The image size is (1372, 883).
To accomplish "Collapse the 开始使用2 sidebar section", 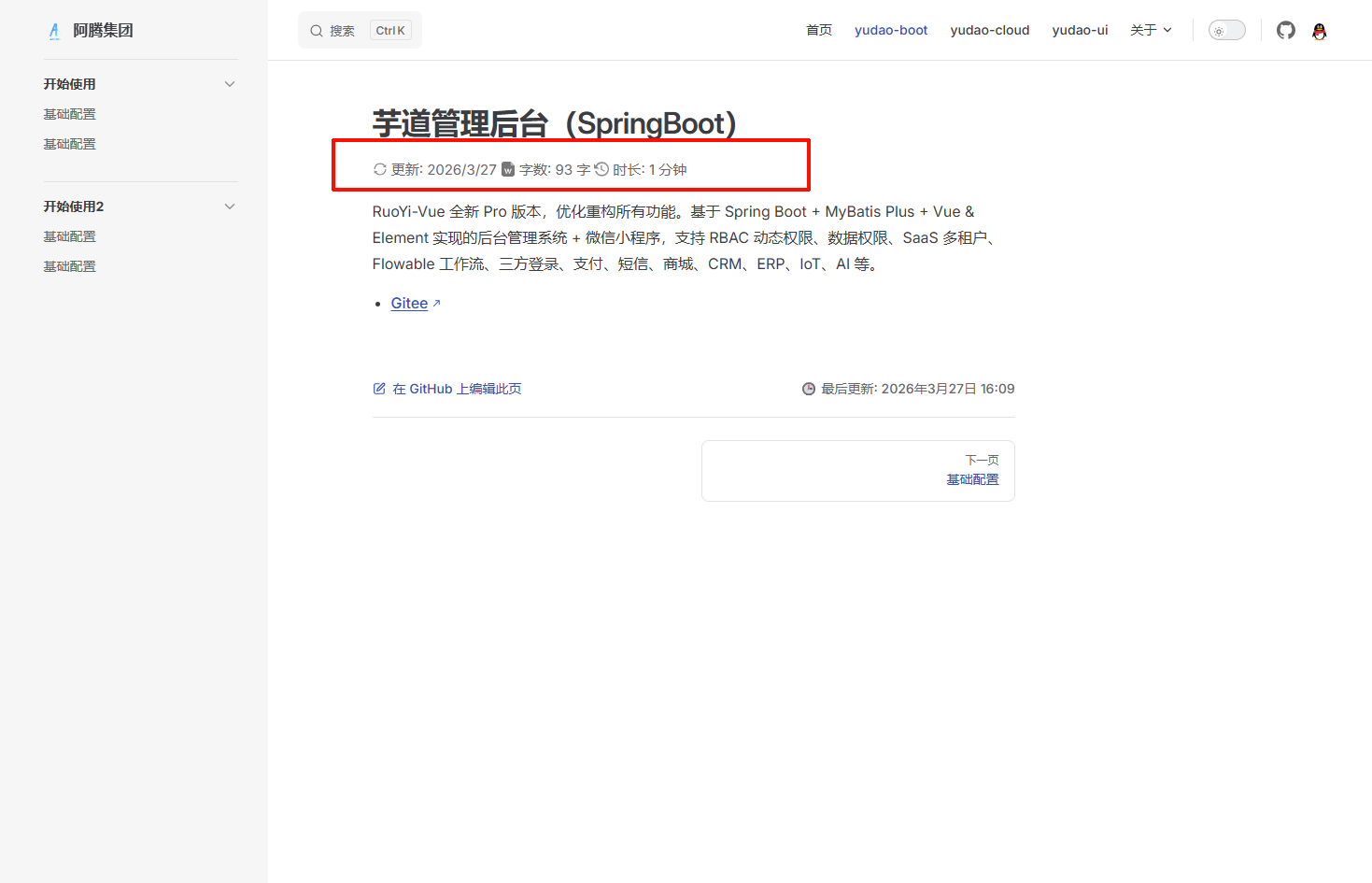I will (x=230, y=207).
